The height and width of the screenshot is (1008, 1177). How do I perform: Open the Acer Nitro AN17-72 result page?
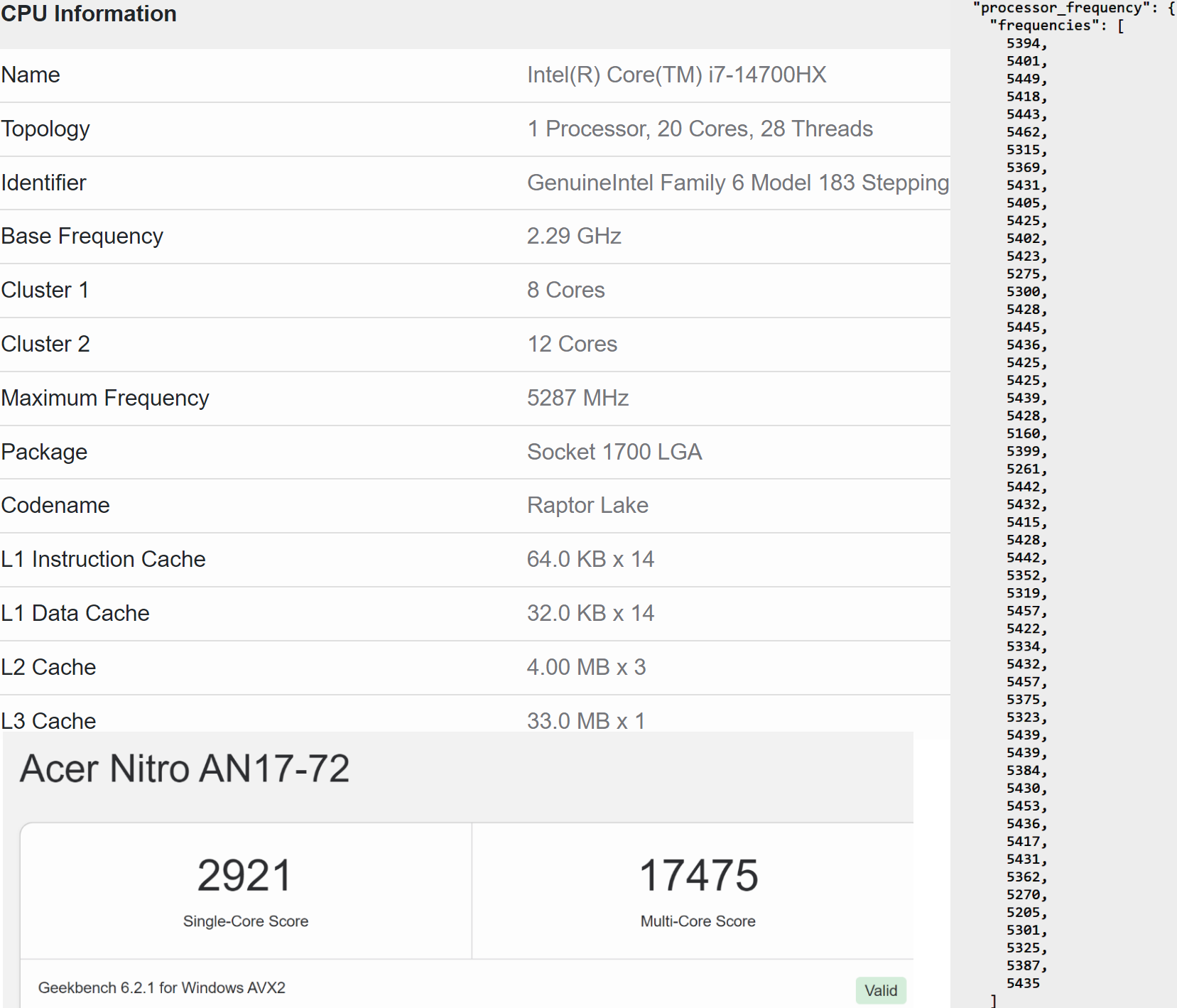click(184, 769)
